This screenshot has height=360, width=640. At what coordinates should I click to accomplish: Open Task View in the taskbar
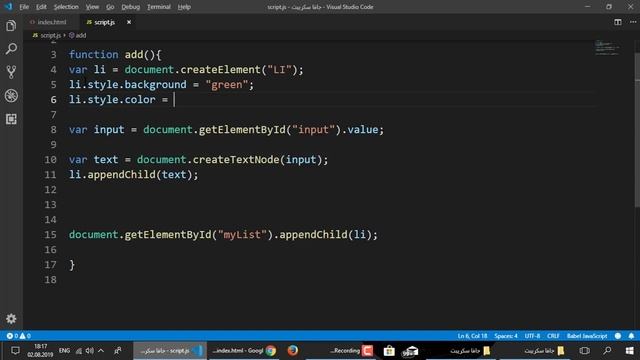584,351
